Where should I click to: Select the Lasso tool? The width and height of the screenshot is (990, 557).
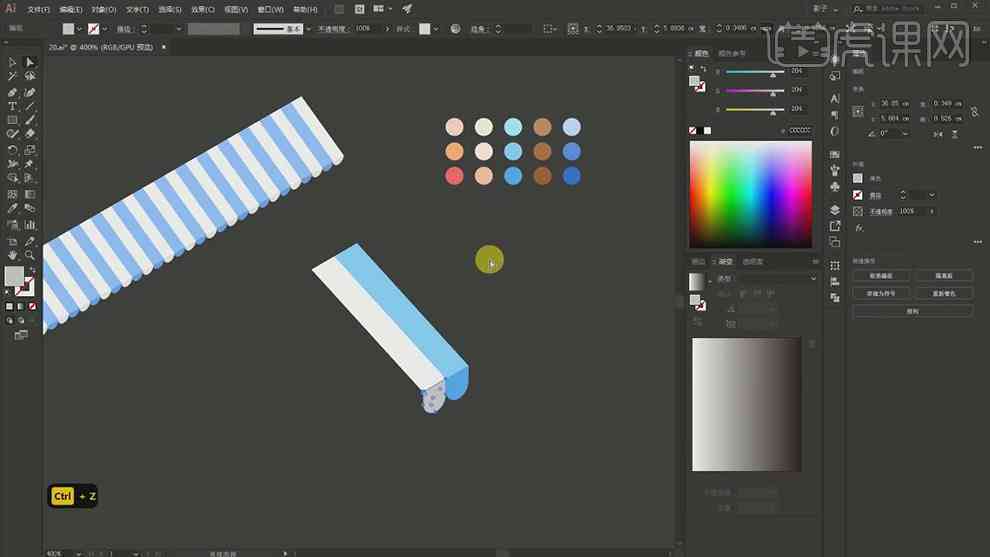tap(29, 76)
